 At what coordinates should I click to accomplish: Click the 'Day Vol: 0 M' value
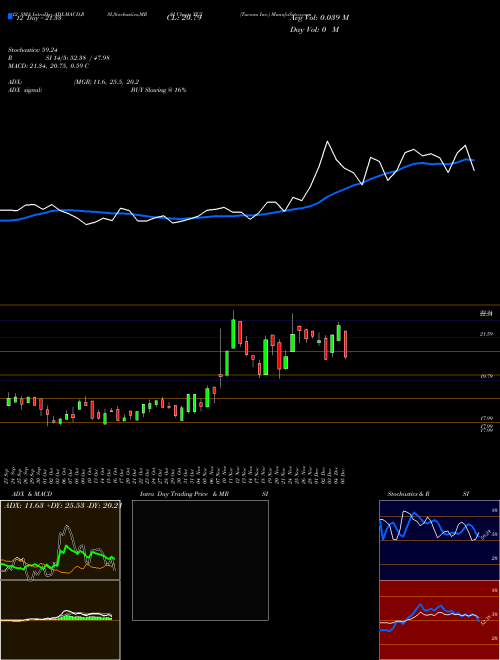(x=314, y=30)
